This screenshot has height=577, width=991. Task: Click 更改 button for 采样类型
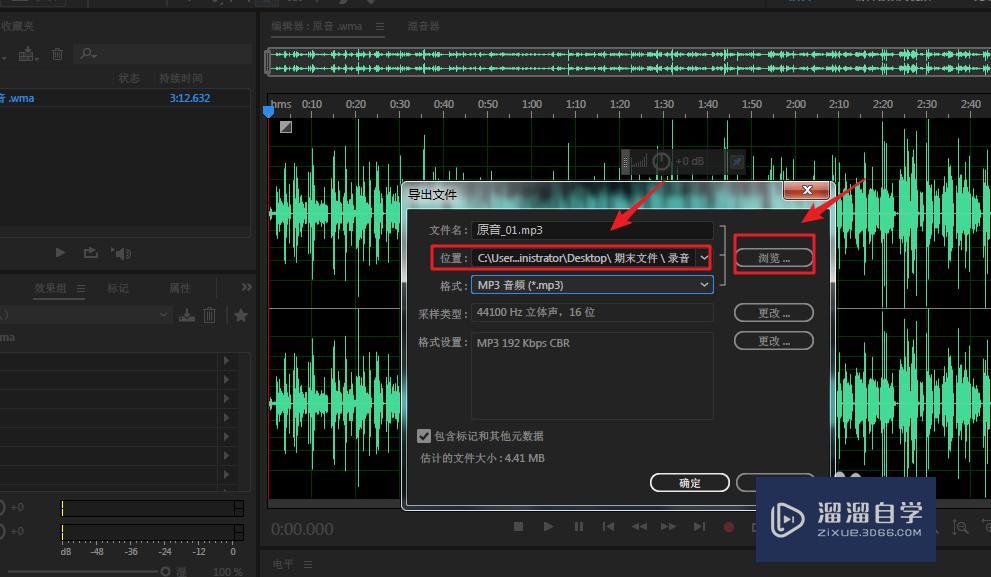(x=774, y=313)
